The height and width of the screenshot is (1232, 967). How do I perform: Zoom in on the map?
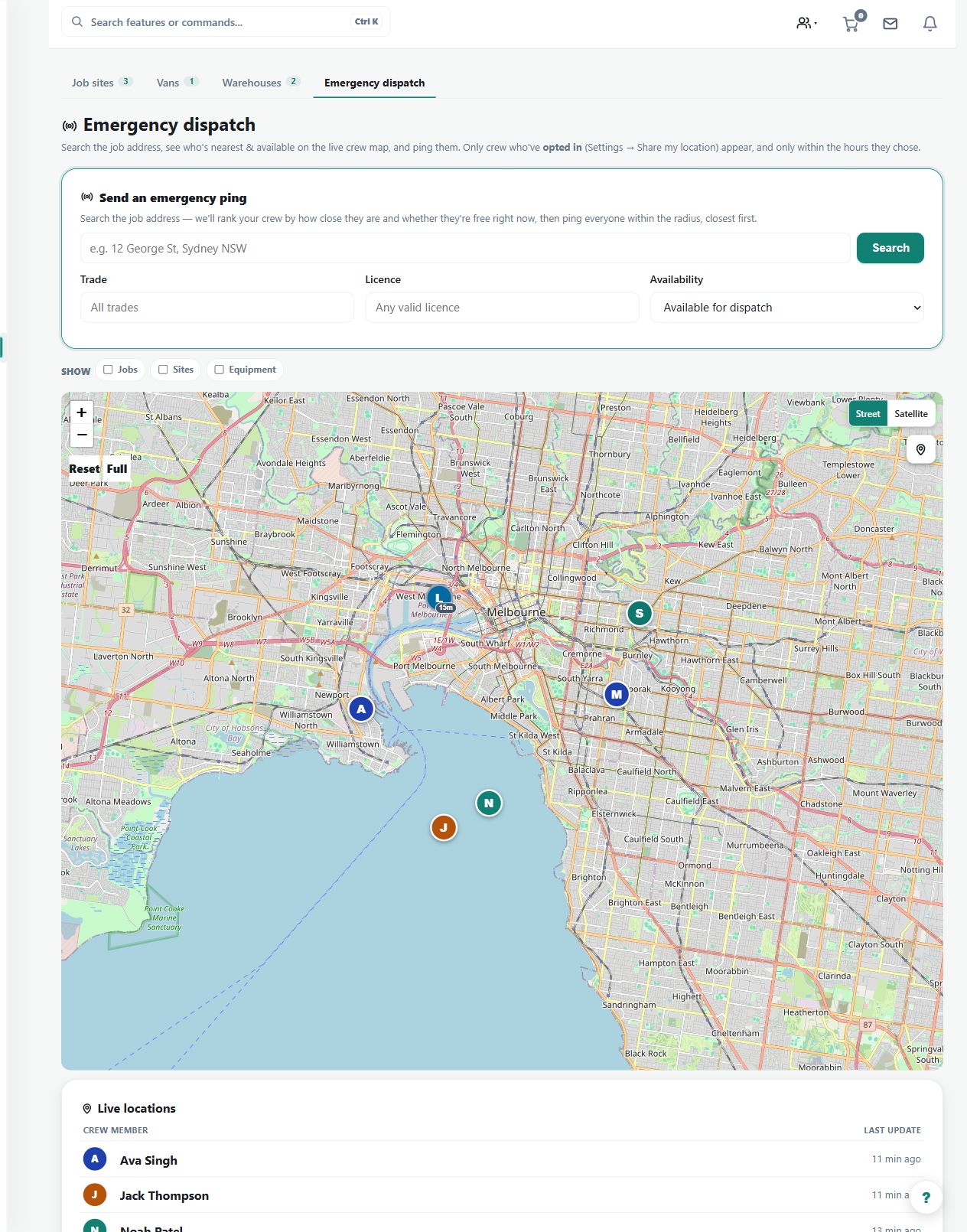[82, 412]
